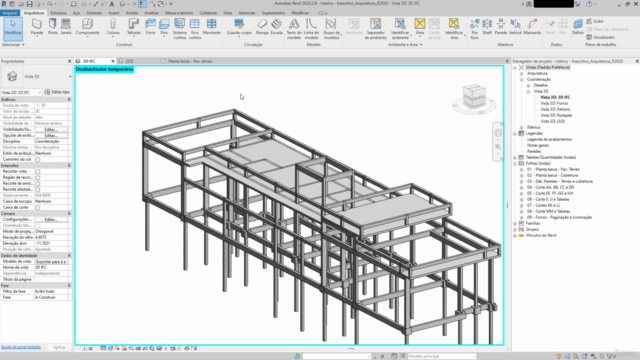Click the ViewCube in 3D view

pyautogui.click(x=474, y=97)
